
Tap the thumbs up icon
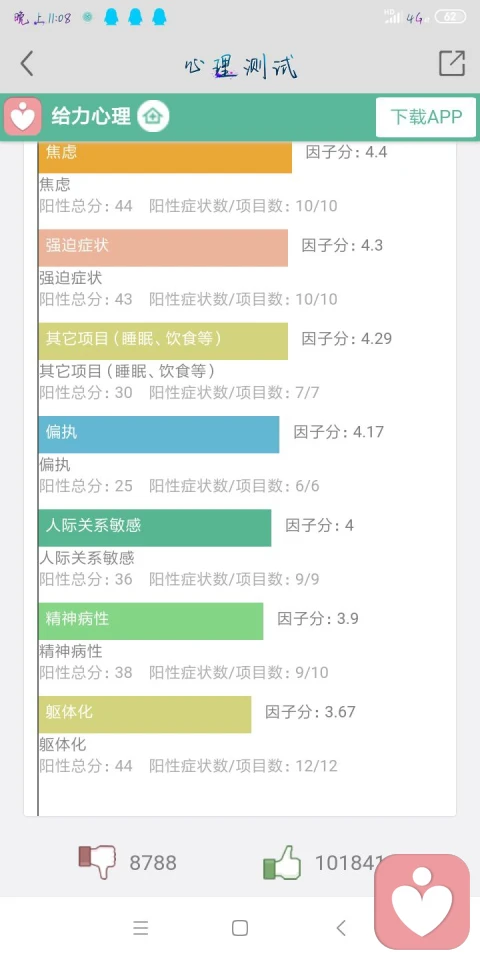282,862
